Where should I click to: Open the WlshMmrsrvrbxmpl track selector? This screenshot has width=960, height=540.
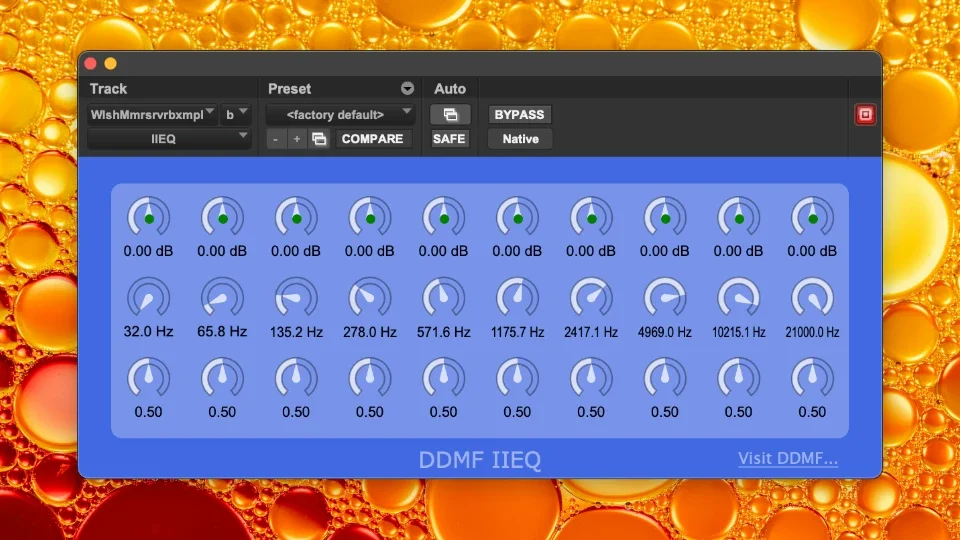pos(152,114)
